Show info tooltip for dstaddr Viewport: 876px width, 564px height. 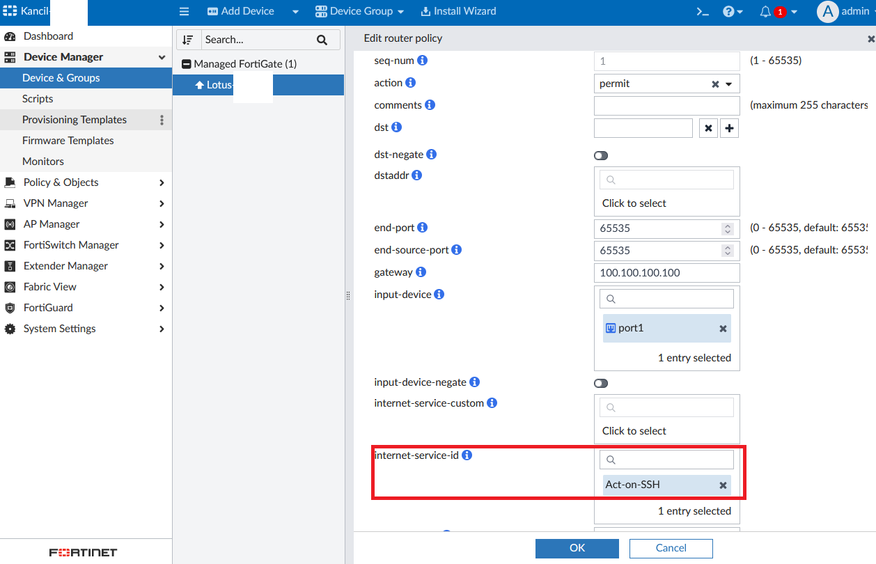[x=417, y=175]
